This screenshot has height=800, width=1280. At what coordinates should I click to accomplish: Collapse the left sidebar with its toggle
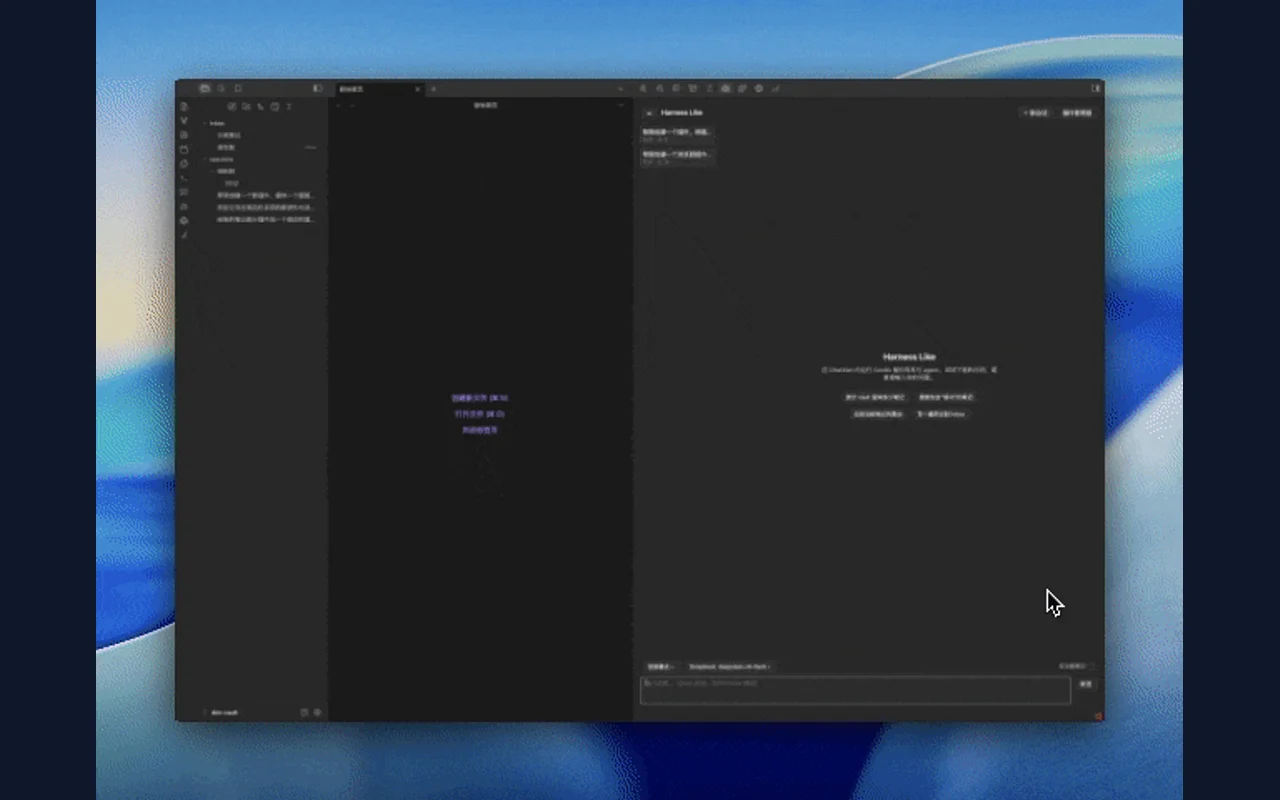point(318,88)
